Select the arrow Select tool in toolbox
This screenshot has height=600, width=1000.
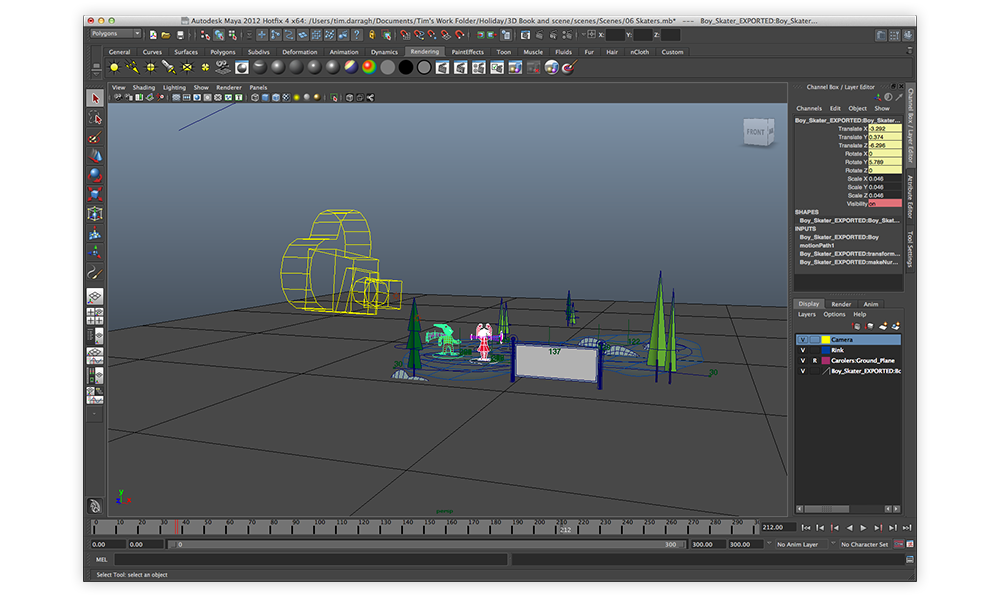(95, 98)
